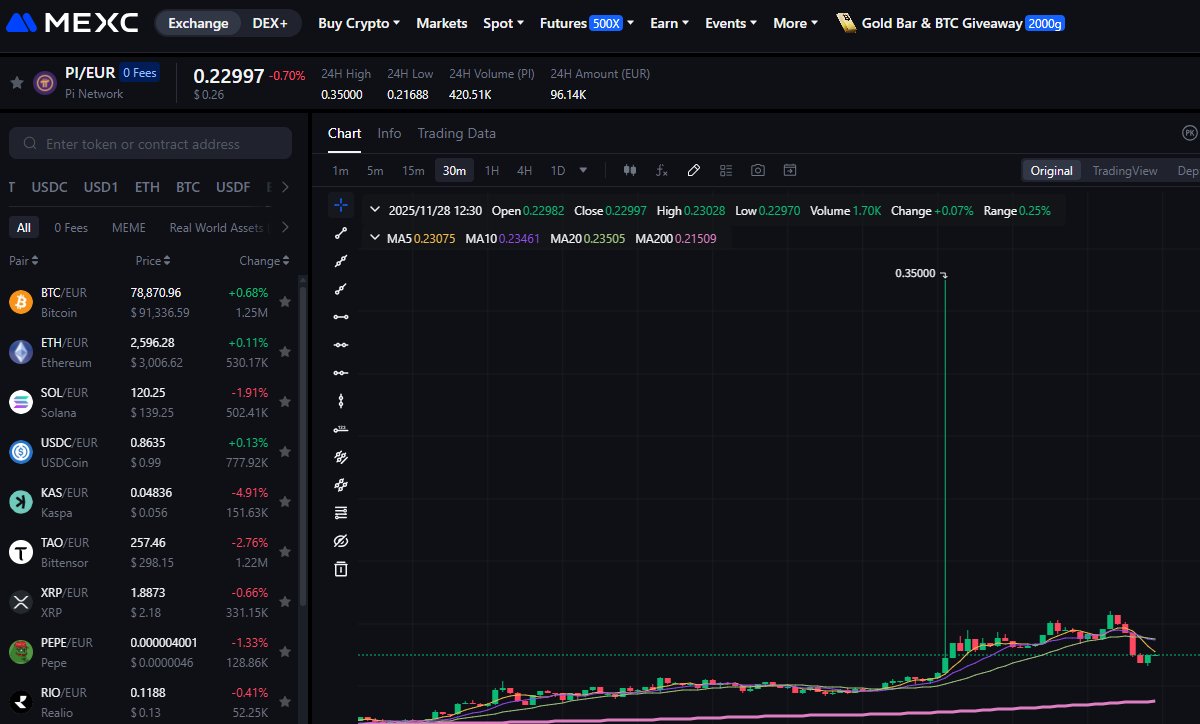Collapse the OHLC data row chevron
This screenshot has height=724, width=1200.
(374, 211)
